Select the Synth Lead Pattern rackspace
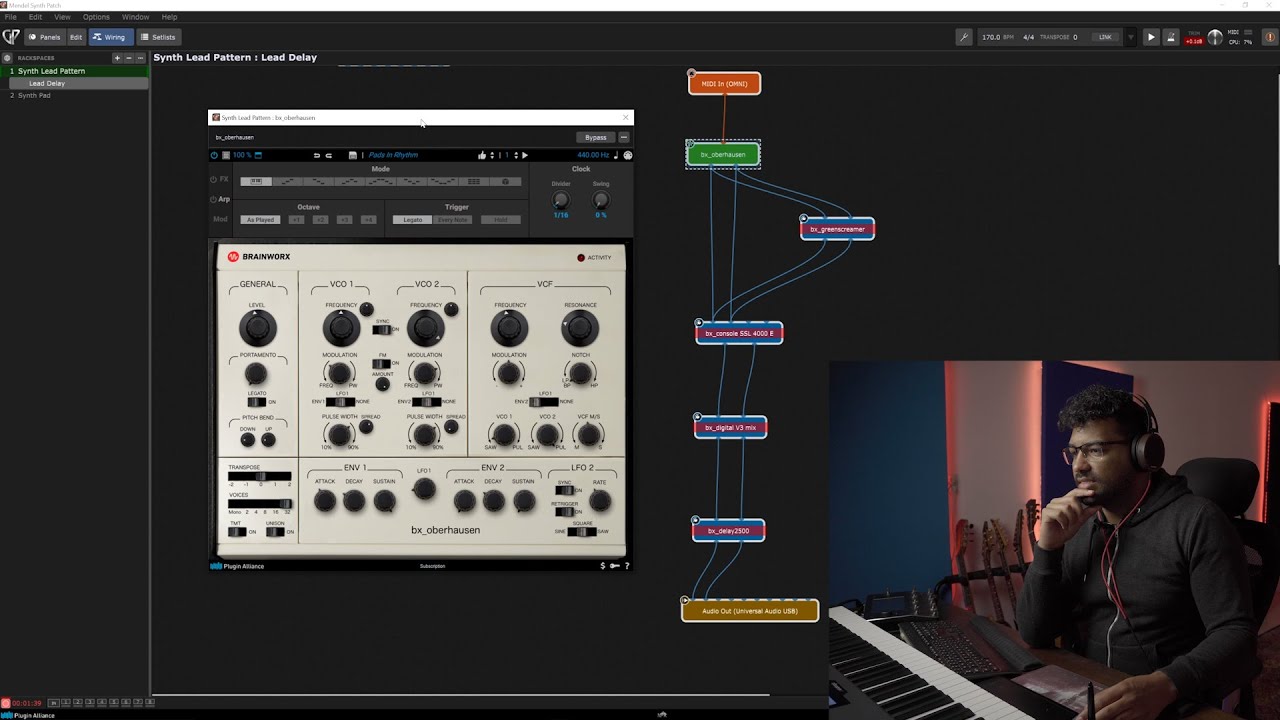Screen dimensions: 1280x720 [75, 71]
